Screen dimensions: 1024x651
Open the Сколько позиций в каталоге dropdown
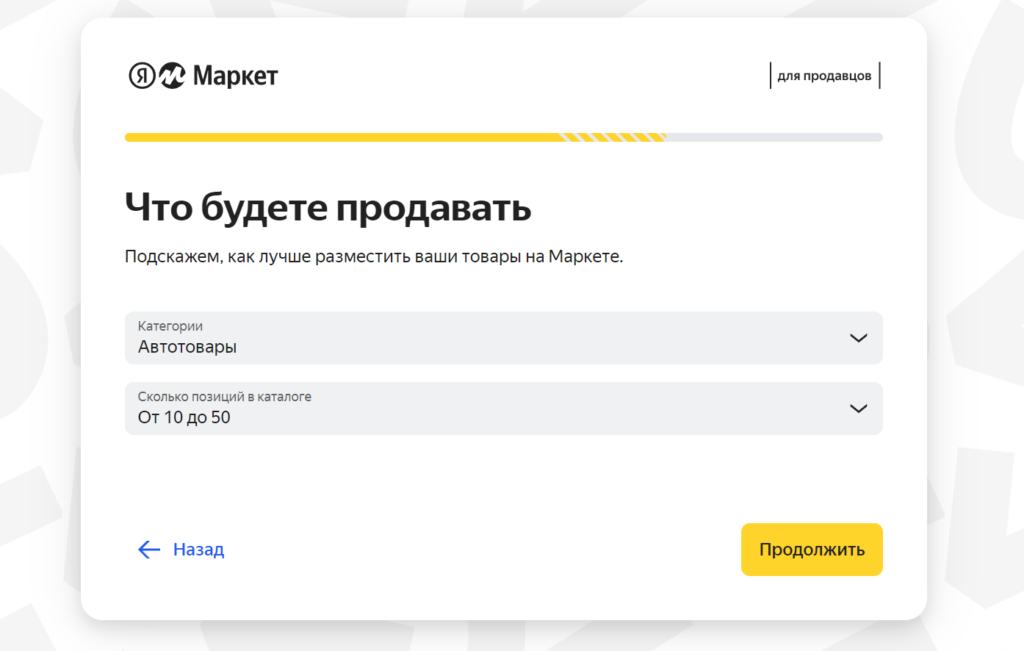504,408
